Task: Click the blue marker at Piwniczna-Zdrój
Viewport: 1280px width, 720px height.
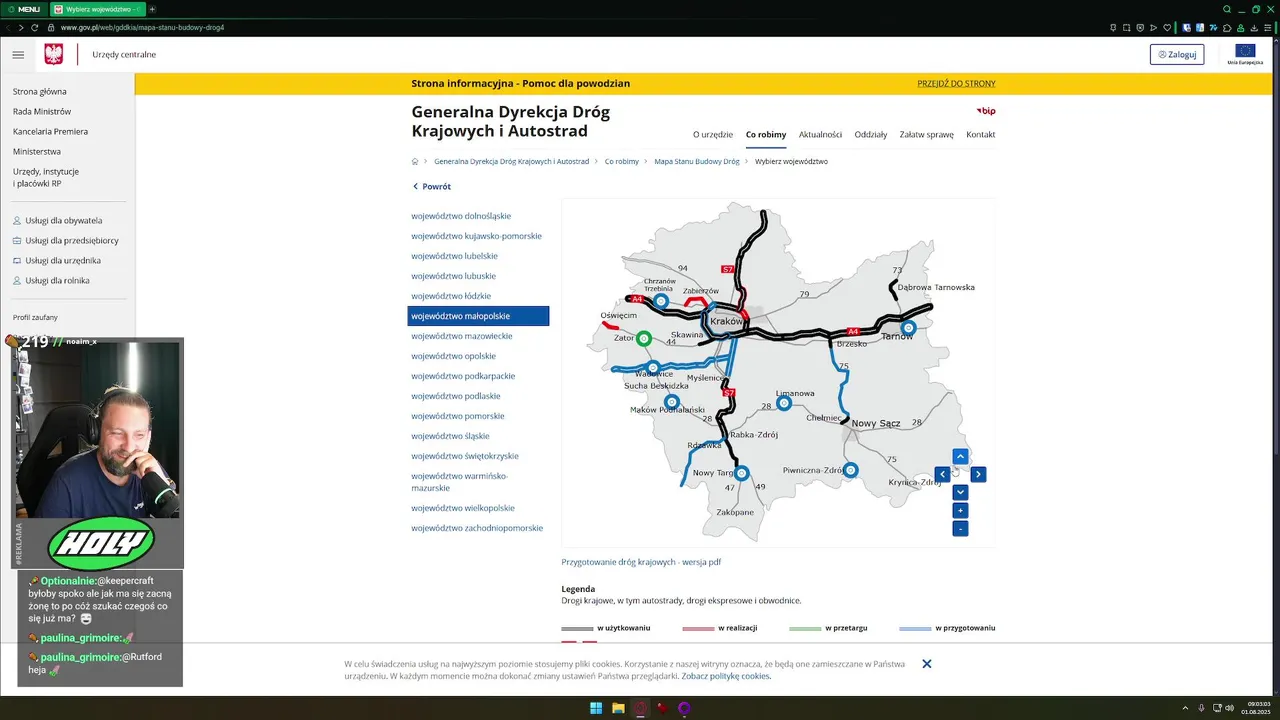Action: [x=850, y=470]
